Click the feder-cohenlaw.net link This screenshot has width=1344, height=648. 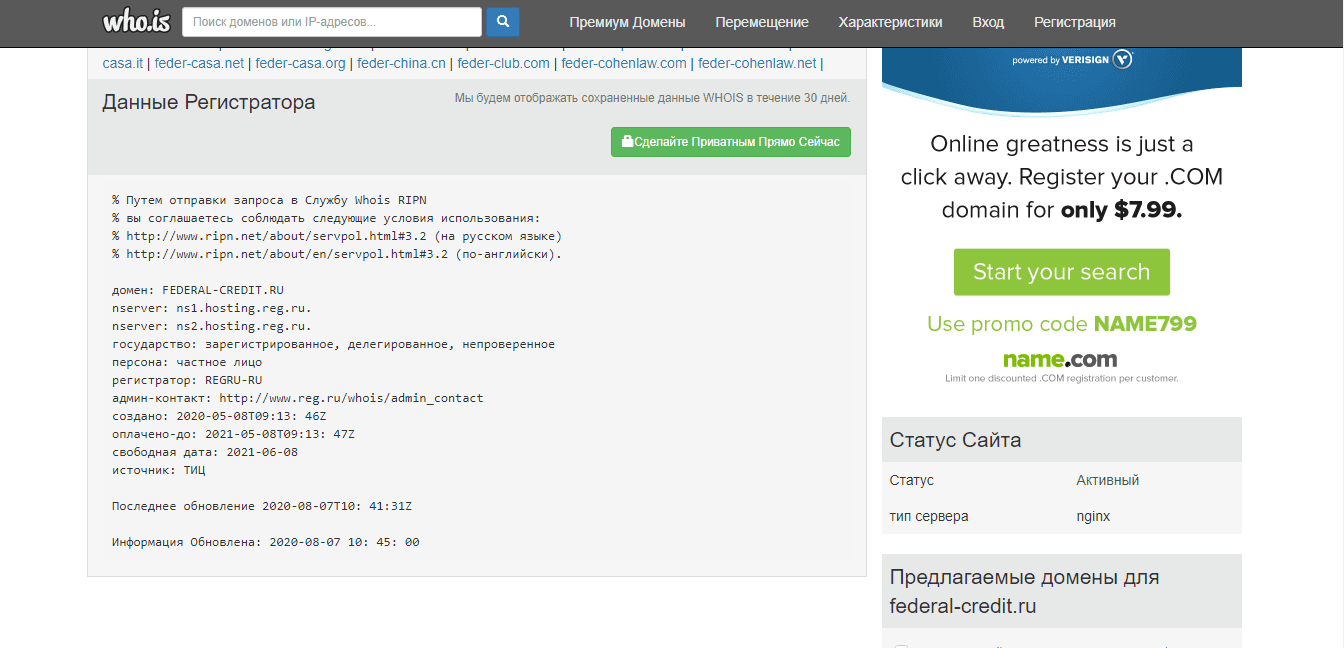757,63
